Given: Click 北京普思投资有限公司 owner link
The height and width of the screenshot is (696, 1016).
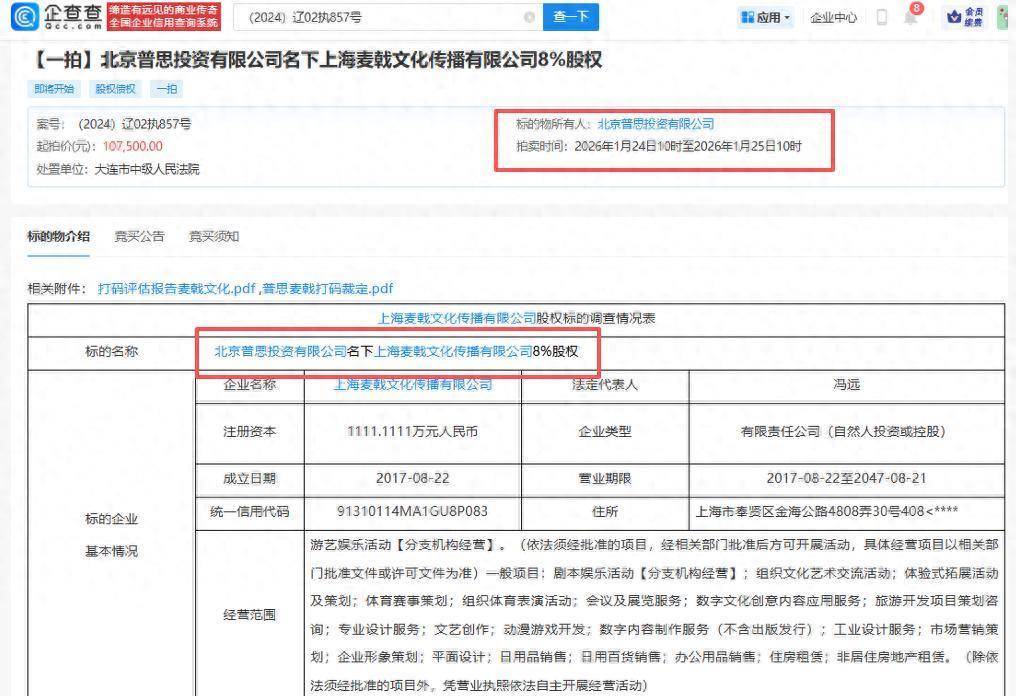Looking at the screenshot, I should click(x=656, y=124).
